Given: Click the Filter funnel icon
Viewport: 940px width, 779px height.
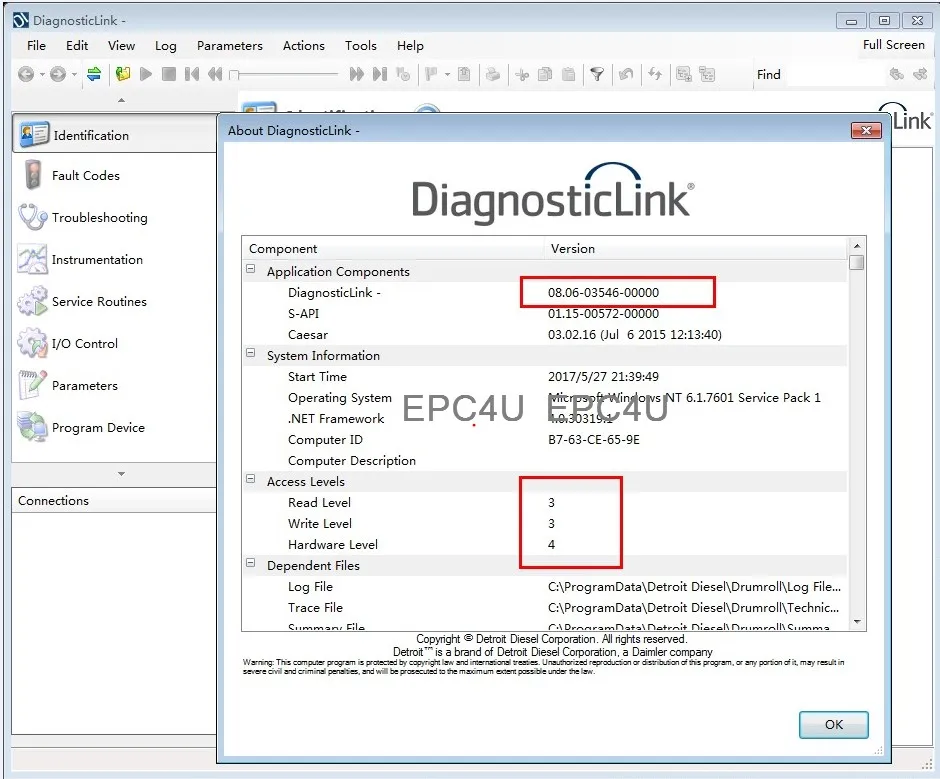Looking at the screenshot, I should pos(597,74).
